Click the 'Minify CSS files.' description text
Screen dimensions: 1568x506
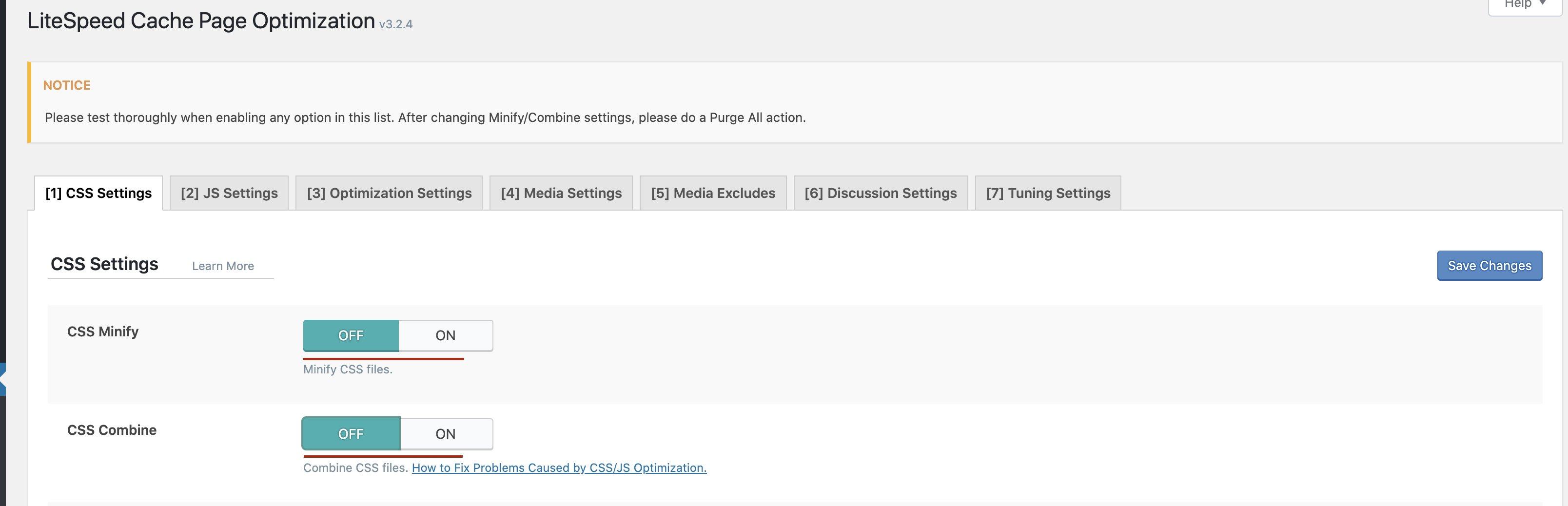point(348,369)
